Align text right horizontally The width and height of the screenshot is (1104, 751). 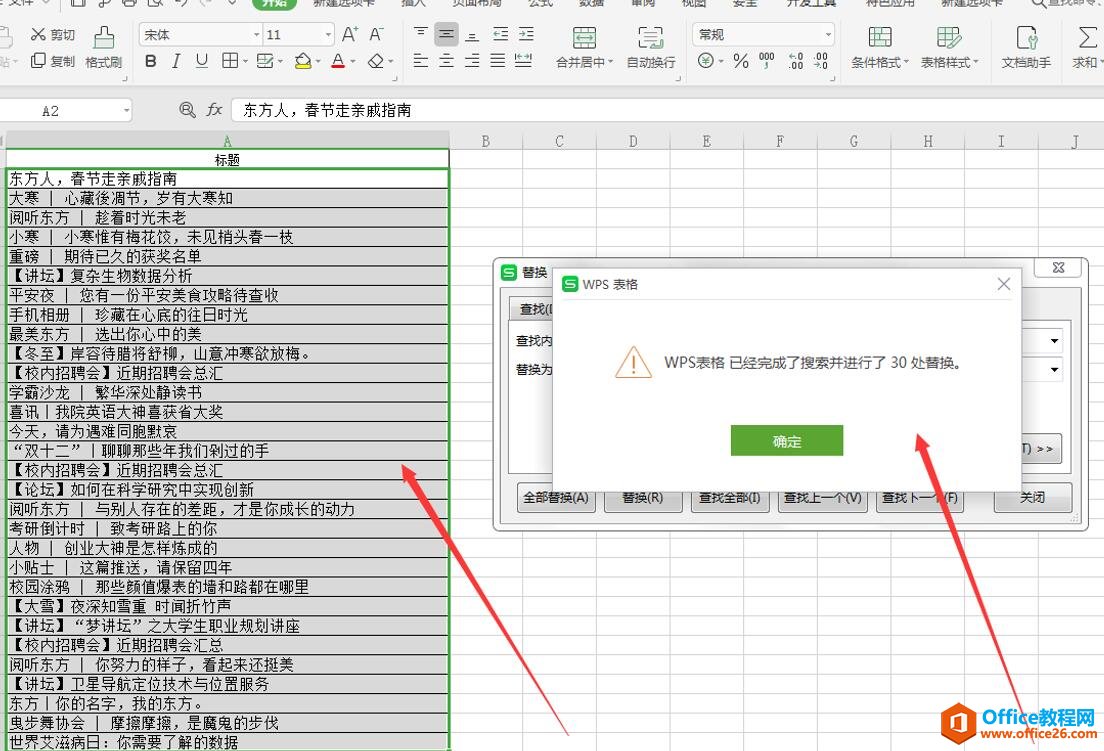click(x=472, y=61)
